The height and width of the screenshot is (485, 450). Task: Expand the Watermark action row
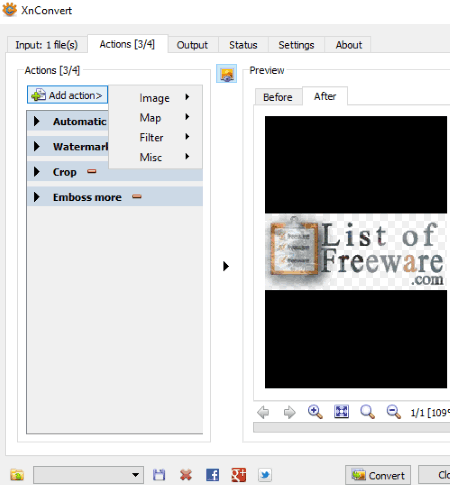37,146
